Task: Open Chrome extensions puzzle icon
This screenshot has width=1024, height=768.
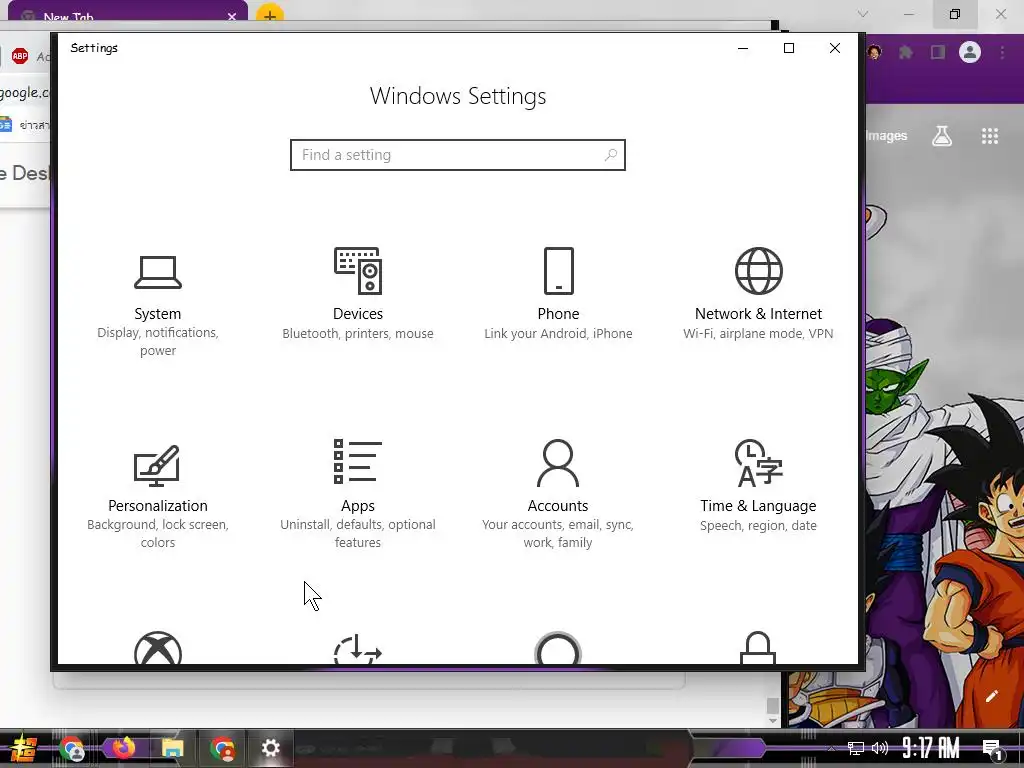Action: point(905,52)
